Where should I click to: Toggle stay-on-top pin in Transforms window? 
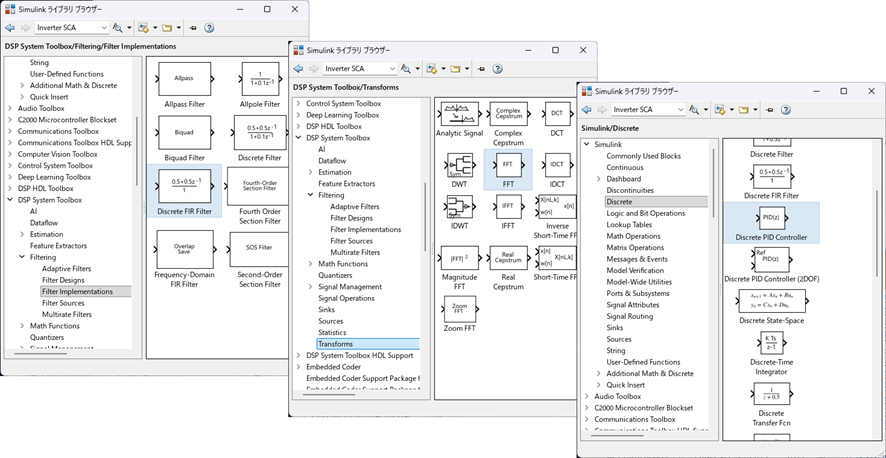pyautogui.click(x=480, y=69)
